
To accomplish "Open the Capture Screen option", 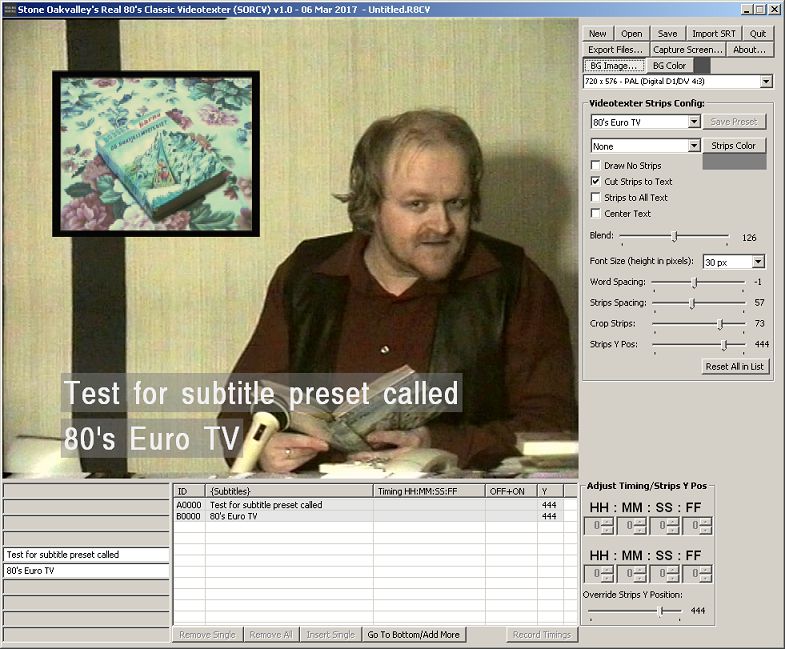I will tap(687, 49).
